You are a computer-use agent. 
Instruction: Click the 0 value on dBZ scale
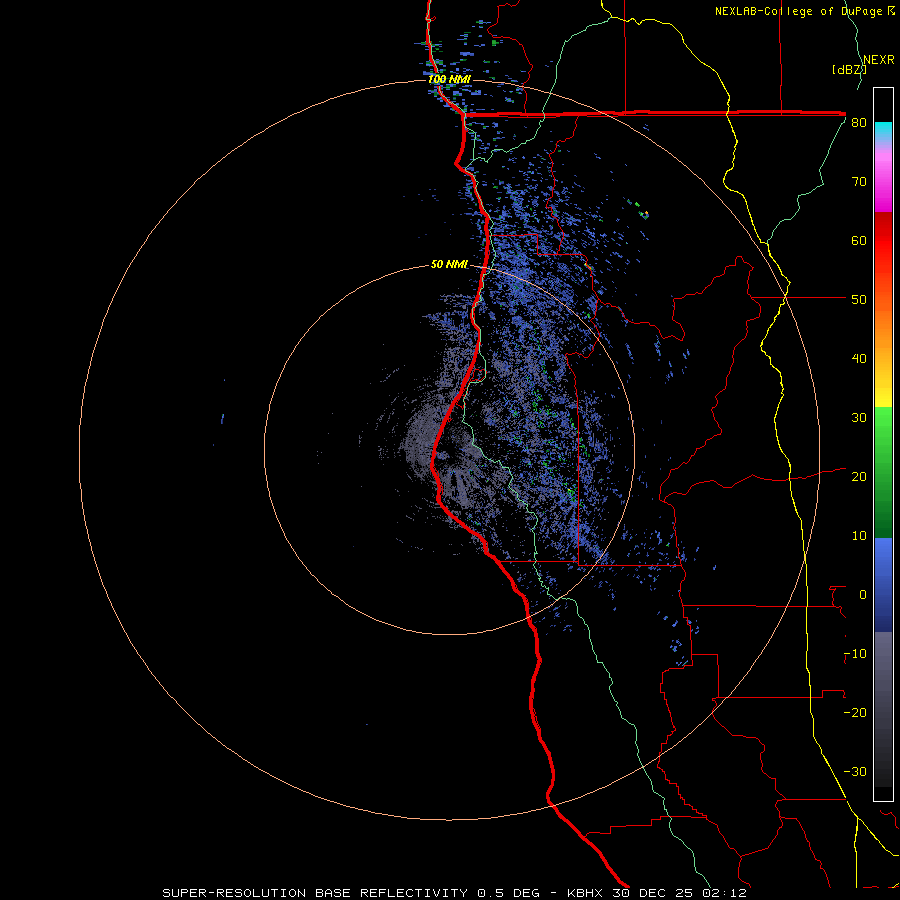click(863, 595)
